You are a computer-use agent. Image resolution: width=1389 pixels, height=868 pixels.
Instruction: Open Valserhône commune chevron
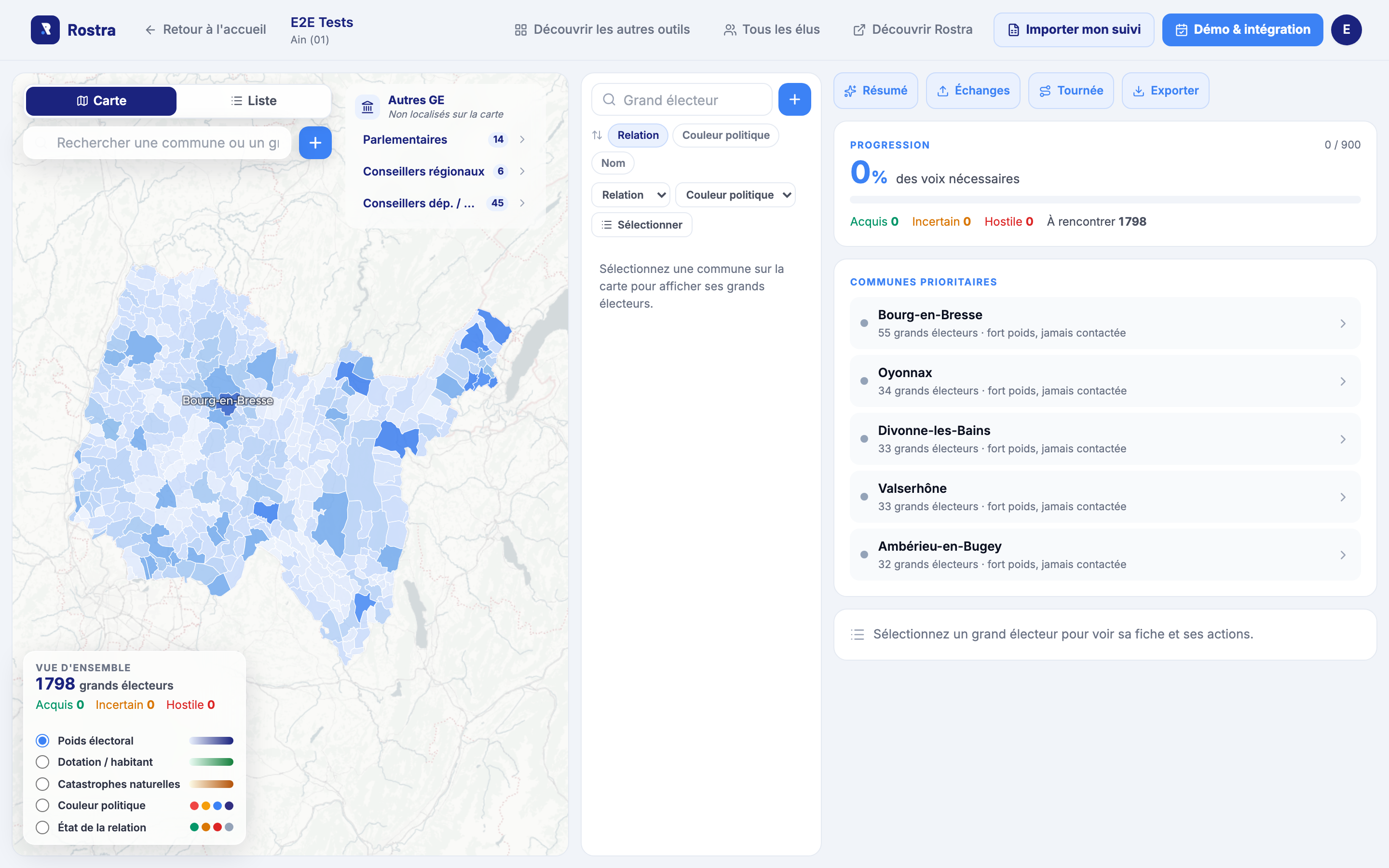coord(1343,497)
